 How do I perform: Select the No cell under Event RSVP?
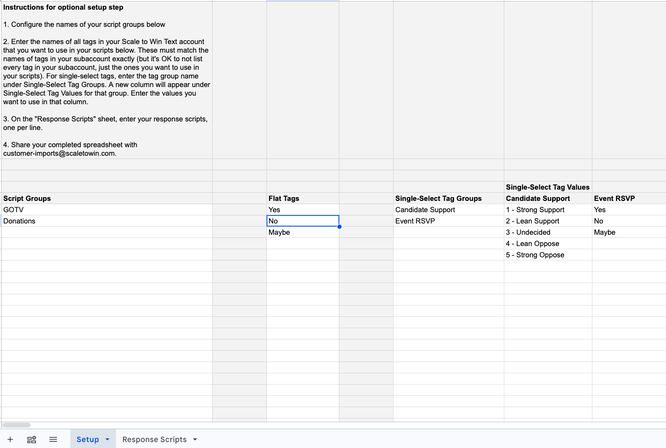click(x=629, y=221)
